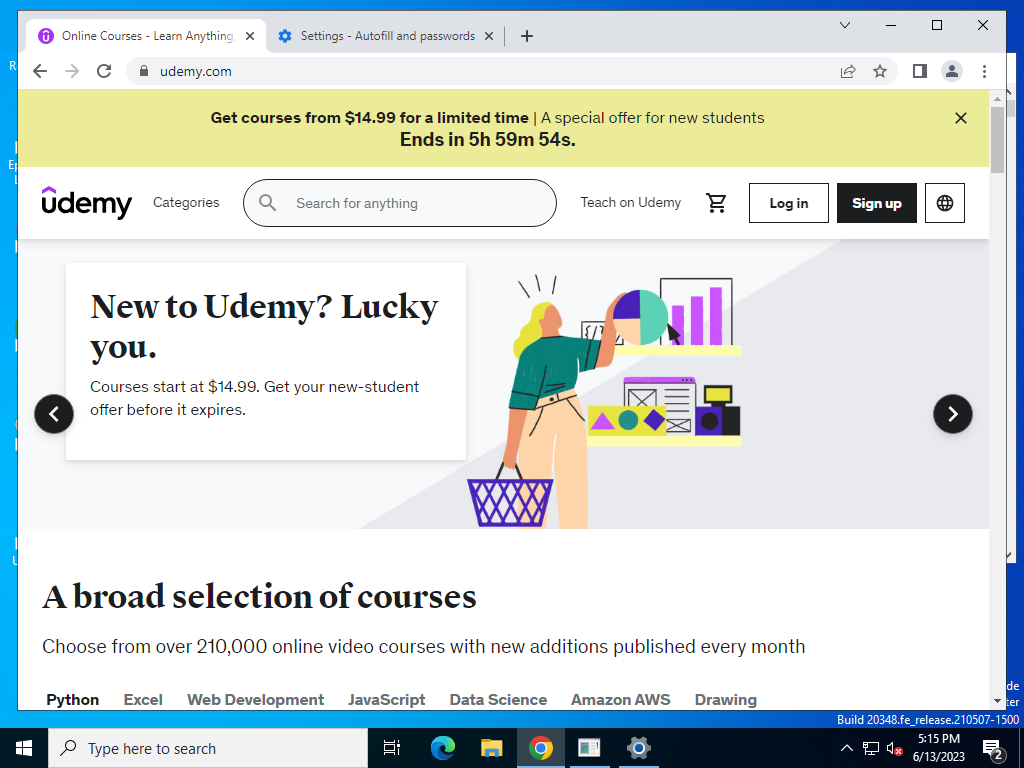Open the Settings gear taskbar app
The height and width of the screenshot is (768, 1024).
[638, 748]
